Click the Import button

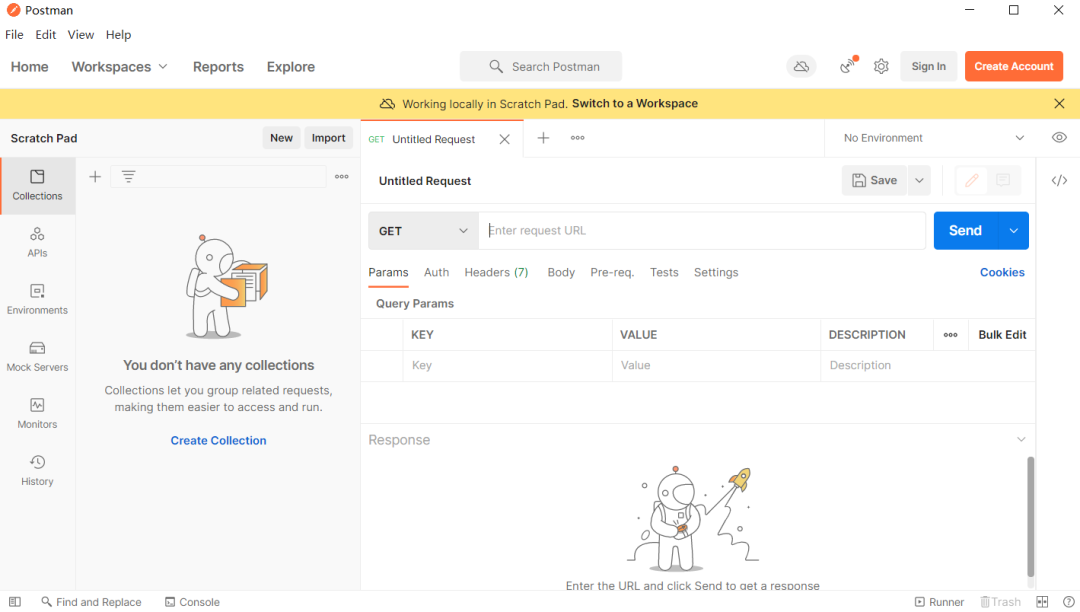pos(328,138)
